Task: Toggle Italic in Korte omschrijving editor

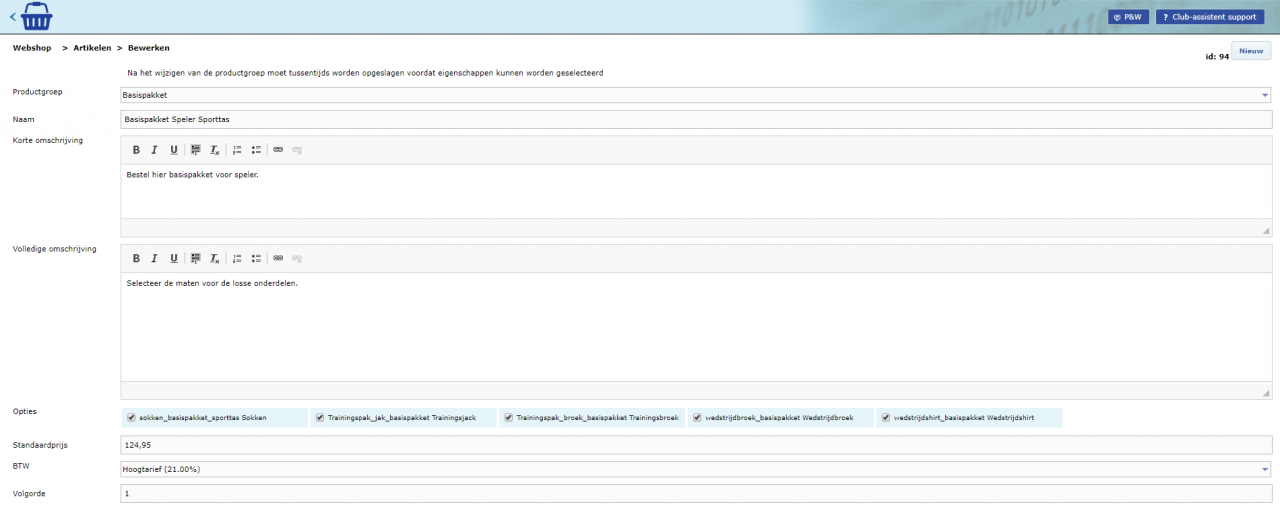Action: (x=154, y=150)
